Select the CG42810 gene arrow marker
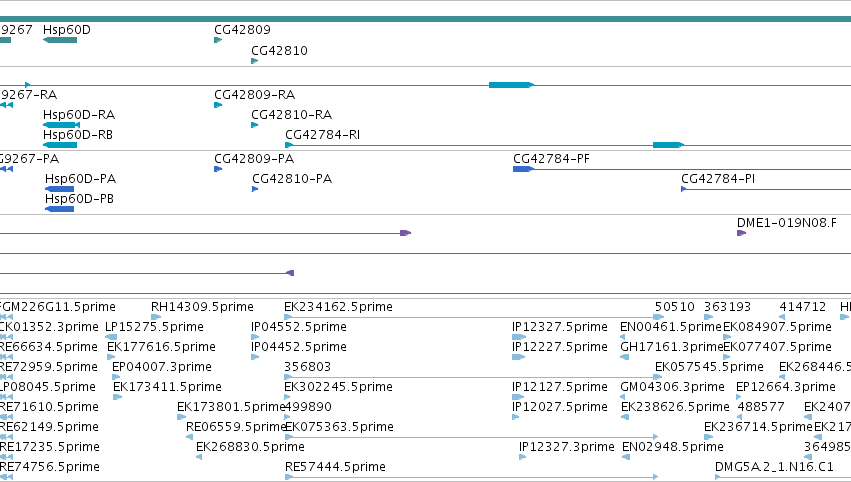851x482 pixels. (x=255, y=61)
